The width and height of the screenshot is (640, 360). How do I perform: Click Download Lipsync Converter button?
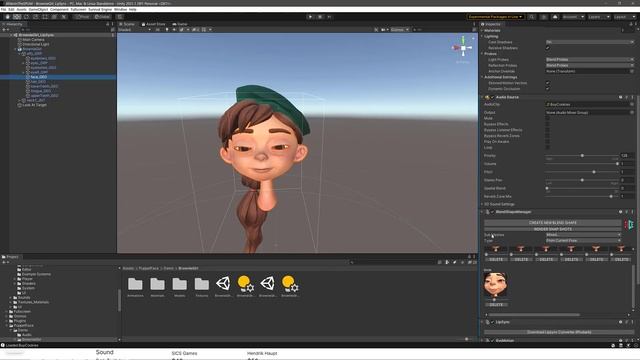(559, 332)
